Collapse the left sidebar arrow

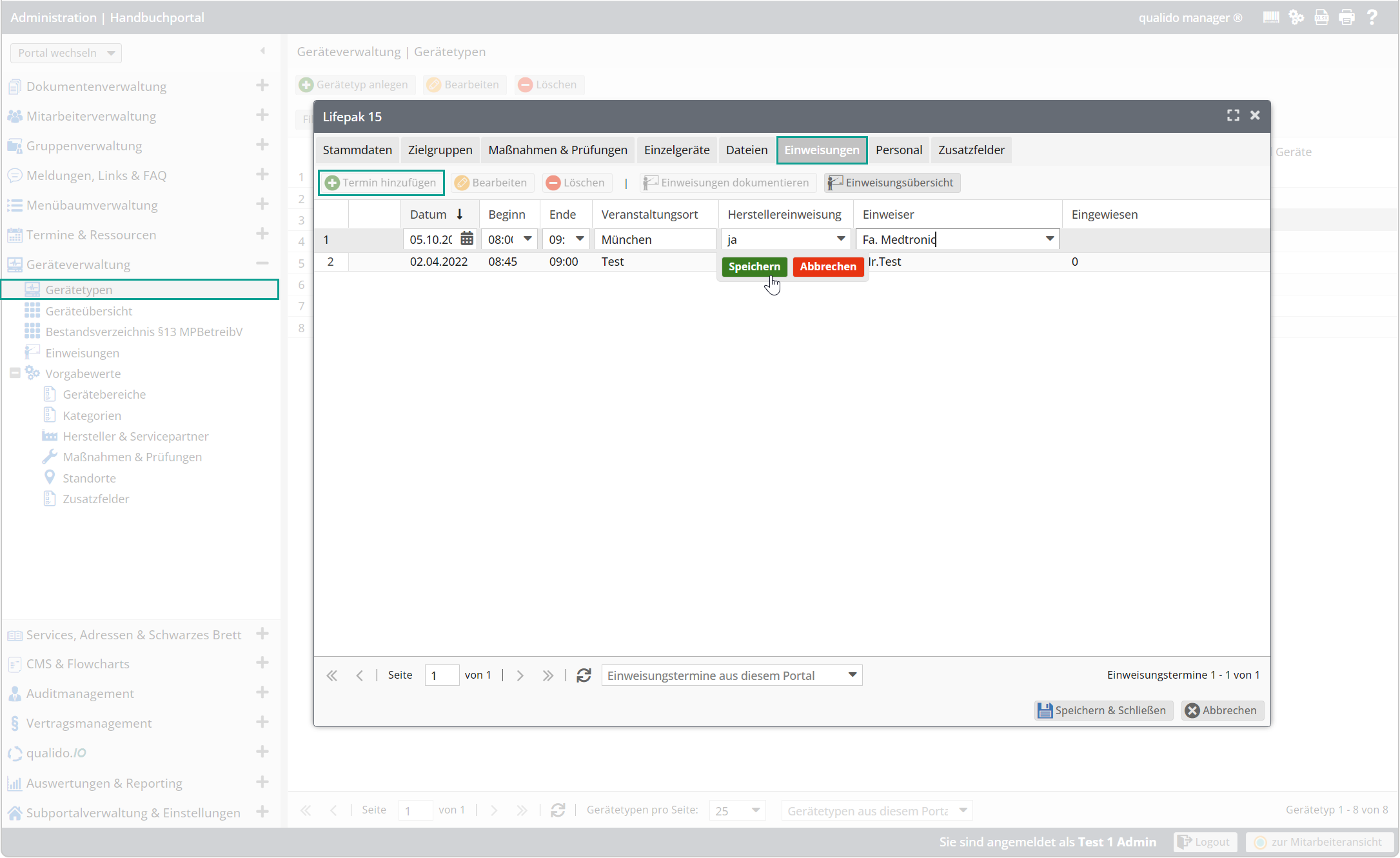point(262,51)
